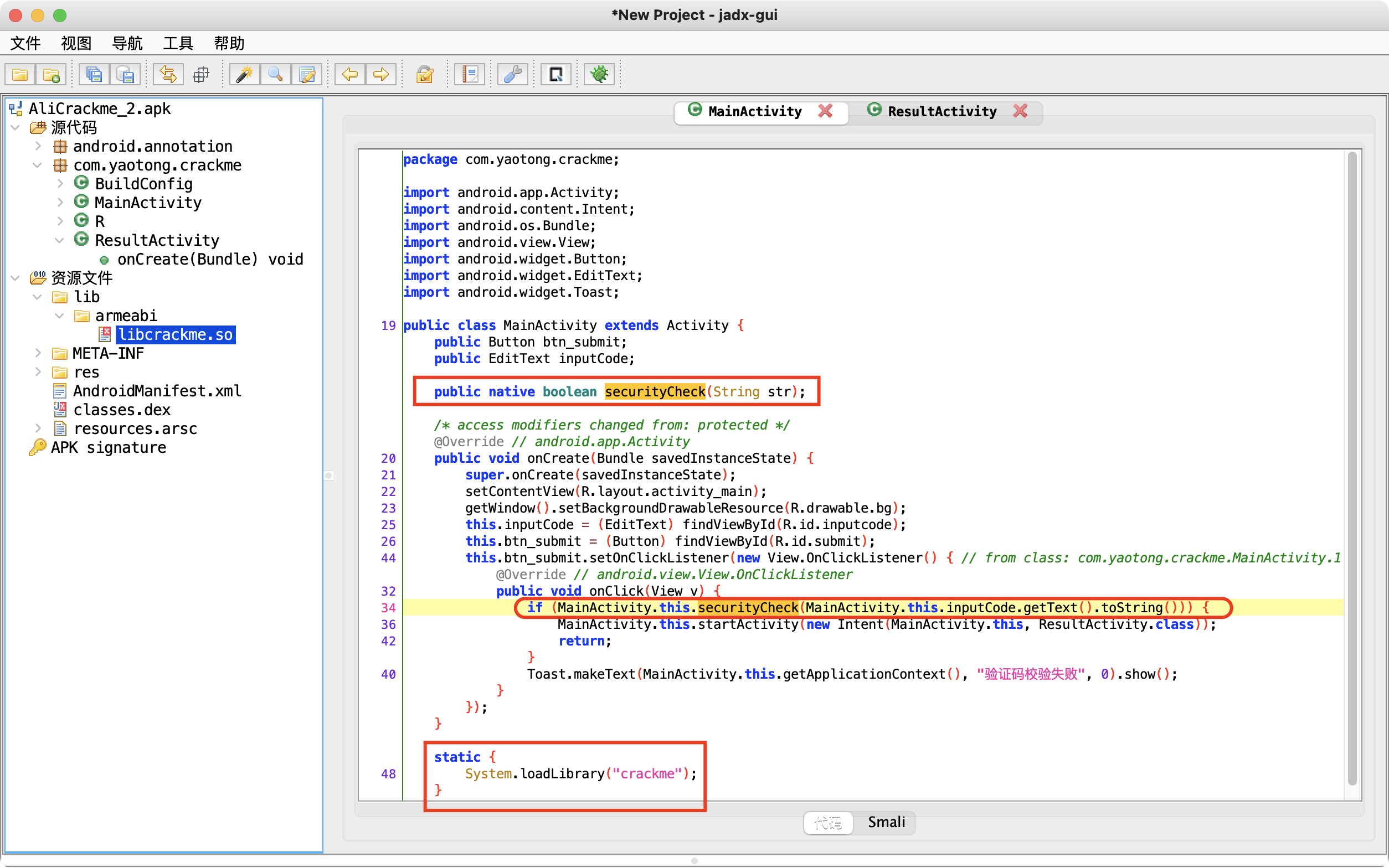Click the add files icon
Image resolution: width=1389 pixels, height=868 pixels.
(x=51, y=75)
